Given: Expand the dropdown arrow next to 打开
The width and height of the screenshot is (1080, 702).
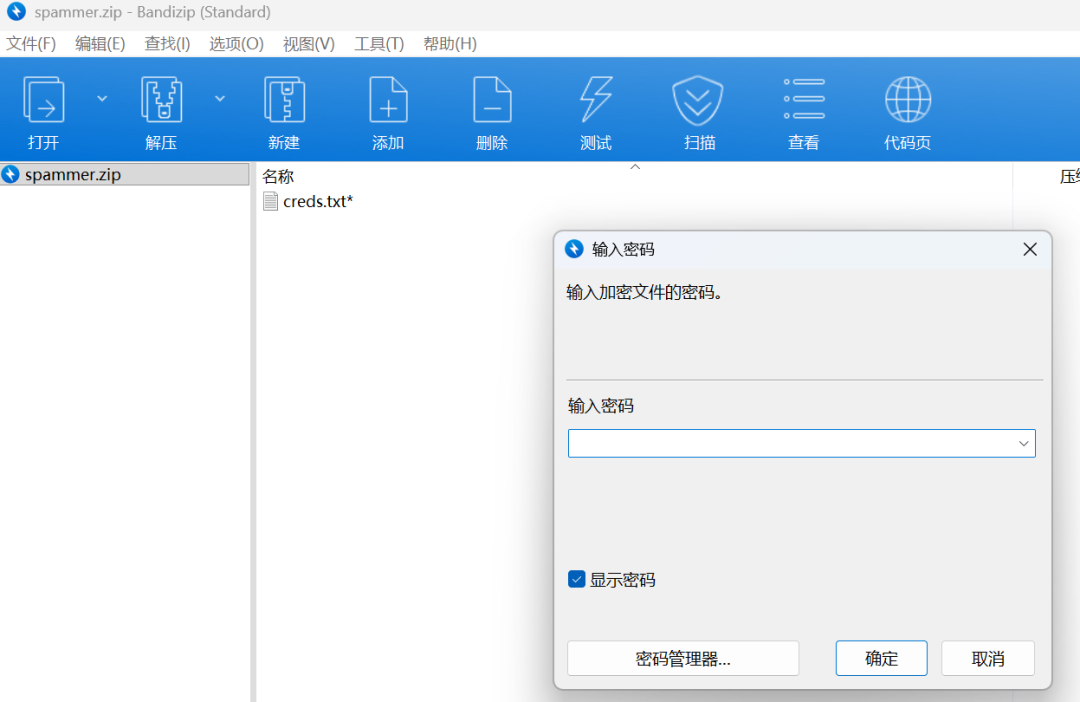Looking at the screenshot, I should click(x=102, y=99).
